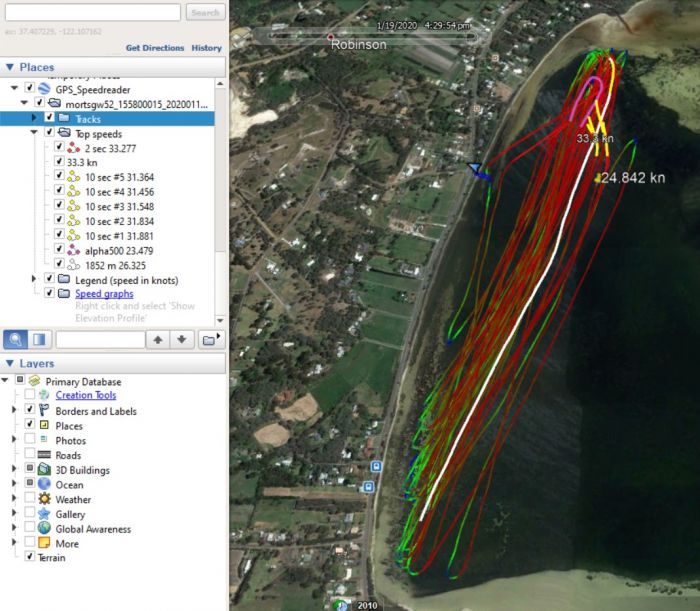Image resolution: width=700 pixels, height=611 pixels.
Task: Click the Places filter text field
Action: tap(100, 340)
